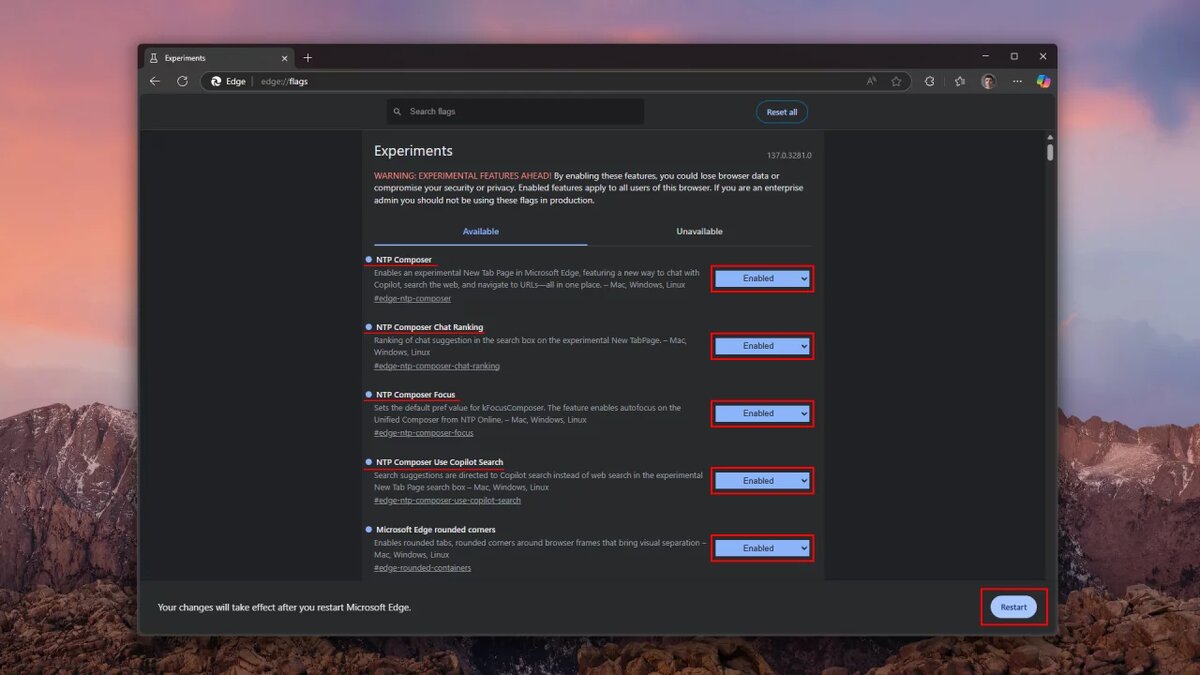Go back using the browser back arrow

click(155, 81)
